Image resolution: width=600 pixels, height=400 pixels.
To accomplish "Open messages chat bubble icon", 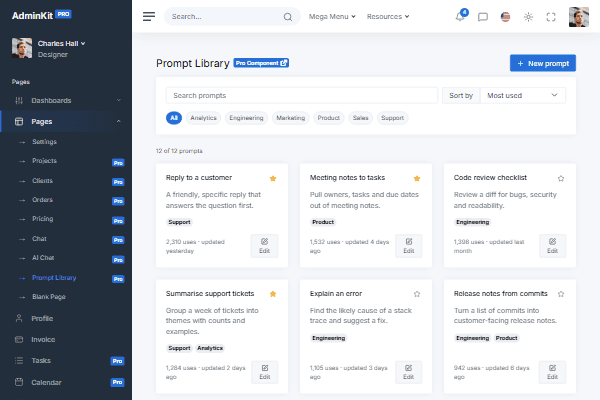I will point(483,17).
